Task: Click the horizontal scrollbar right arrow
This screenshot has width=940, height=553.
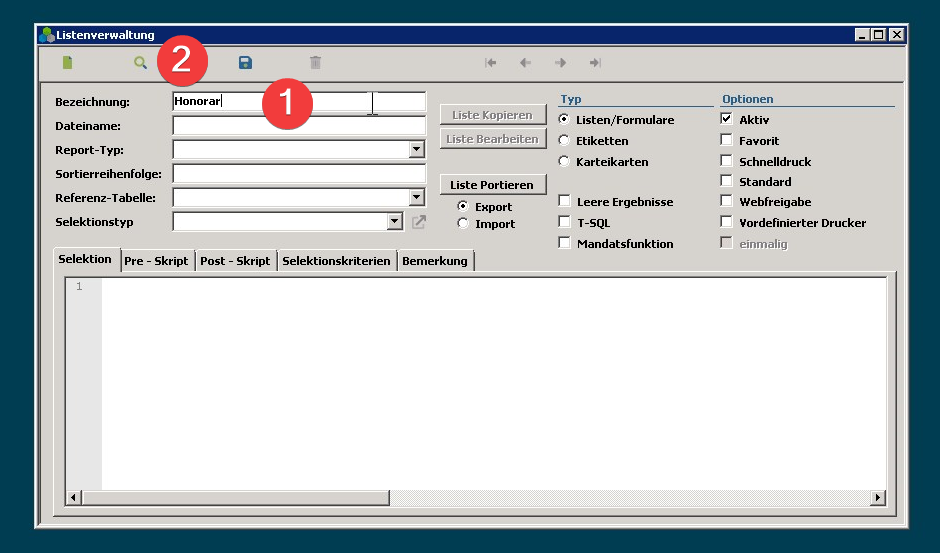Action: pos(878,497)
